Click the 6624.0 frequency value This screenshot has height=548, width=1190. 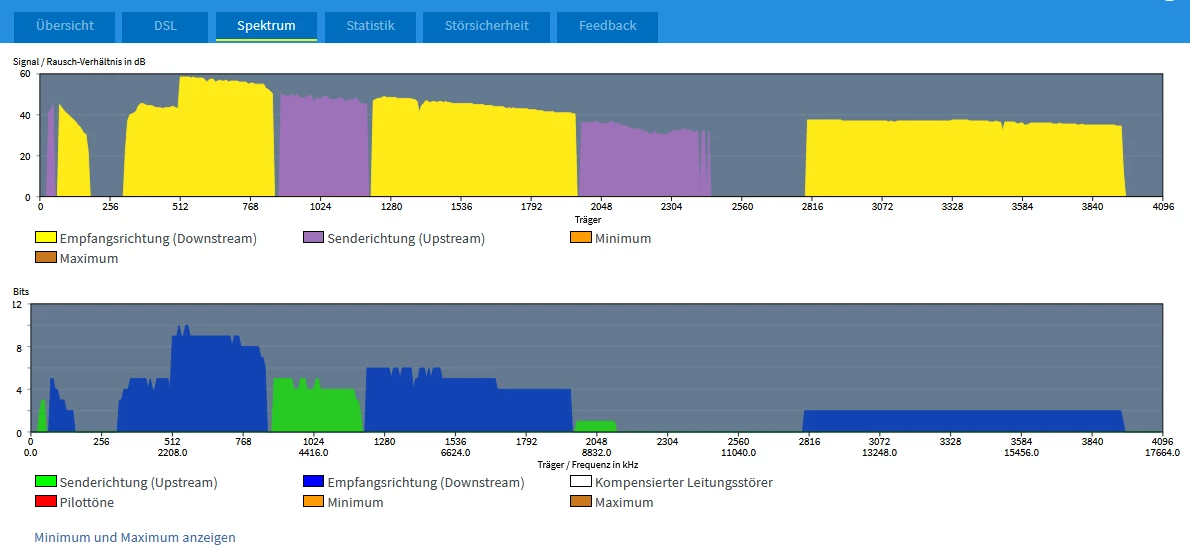click(455, 452)
